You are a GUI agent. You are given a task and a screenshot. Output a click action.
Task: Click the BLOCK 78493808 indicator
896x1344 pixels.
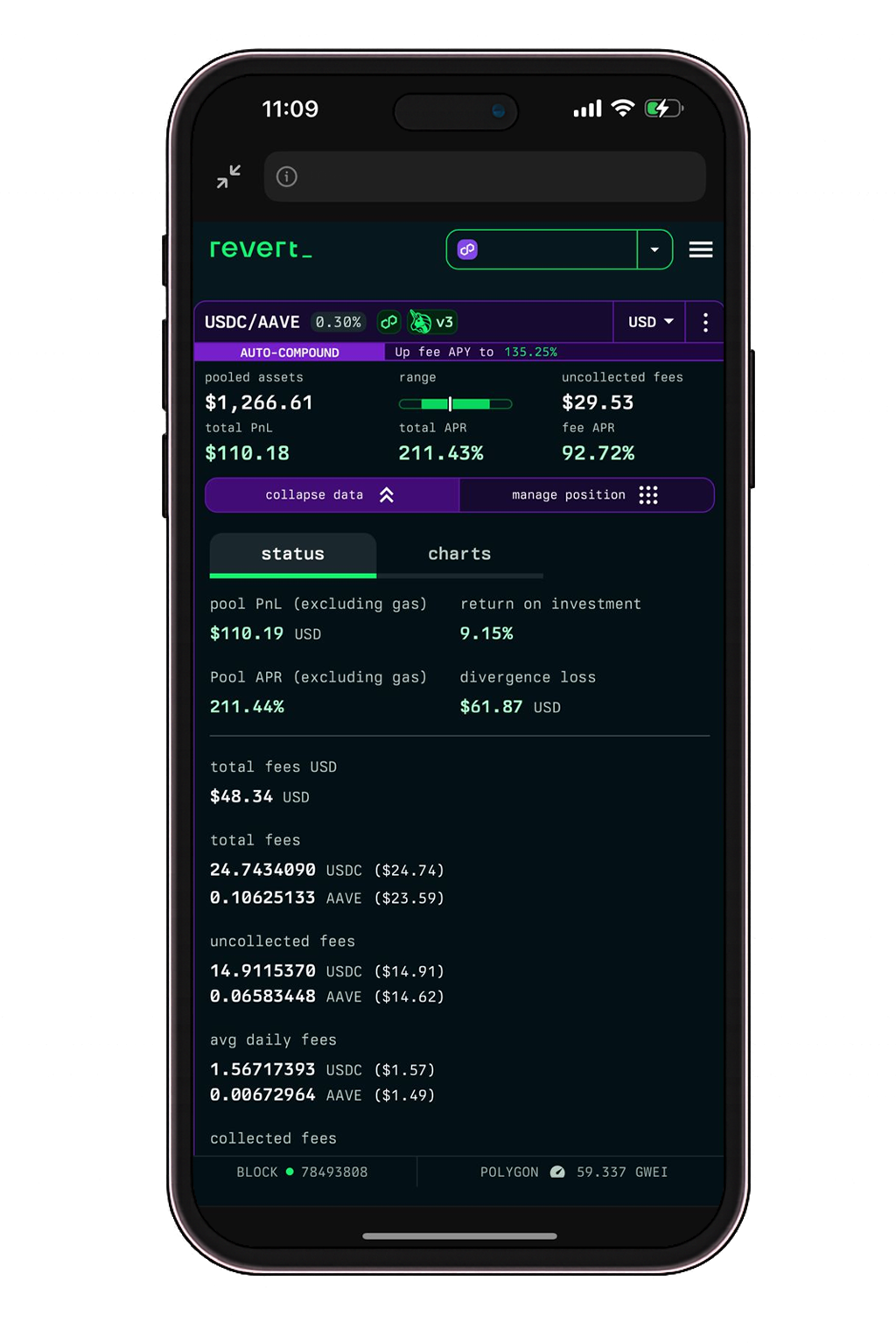click(302, 1172)
